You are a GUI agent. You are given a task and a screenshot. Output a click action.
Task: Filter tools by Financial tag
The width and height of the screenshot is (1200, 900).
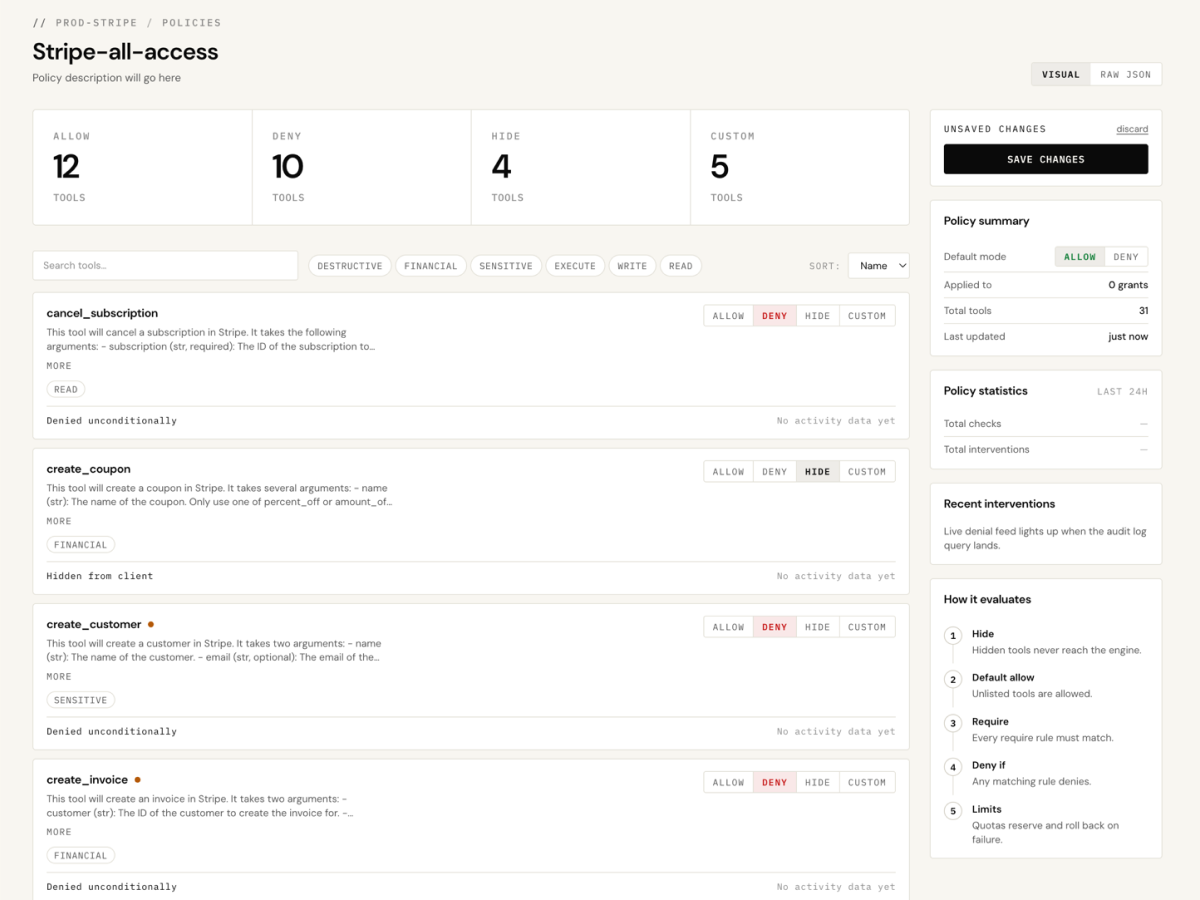[430, 266]
